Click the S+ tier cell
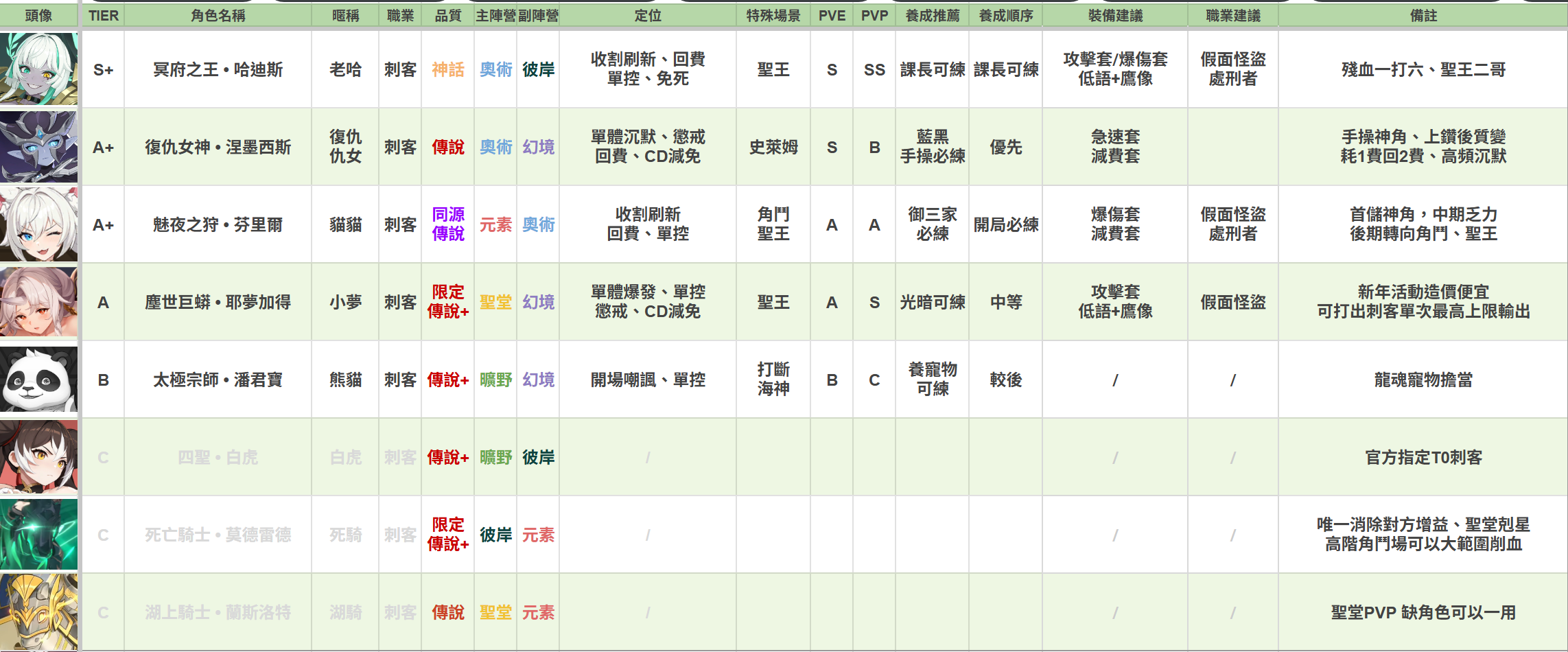Viewport: 1568px width, 652px height. (x=104, y=69)
